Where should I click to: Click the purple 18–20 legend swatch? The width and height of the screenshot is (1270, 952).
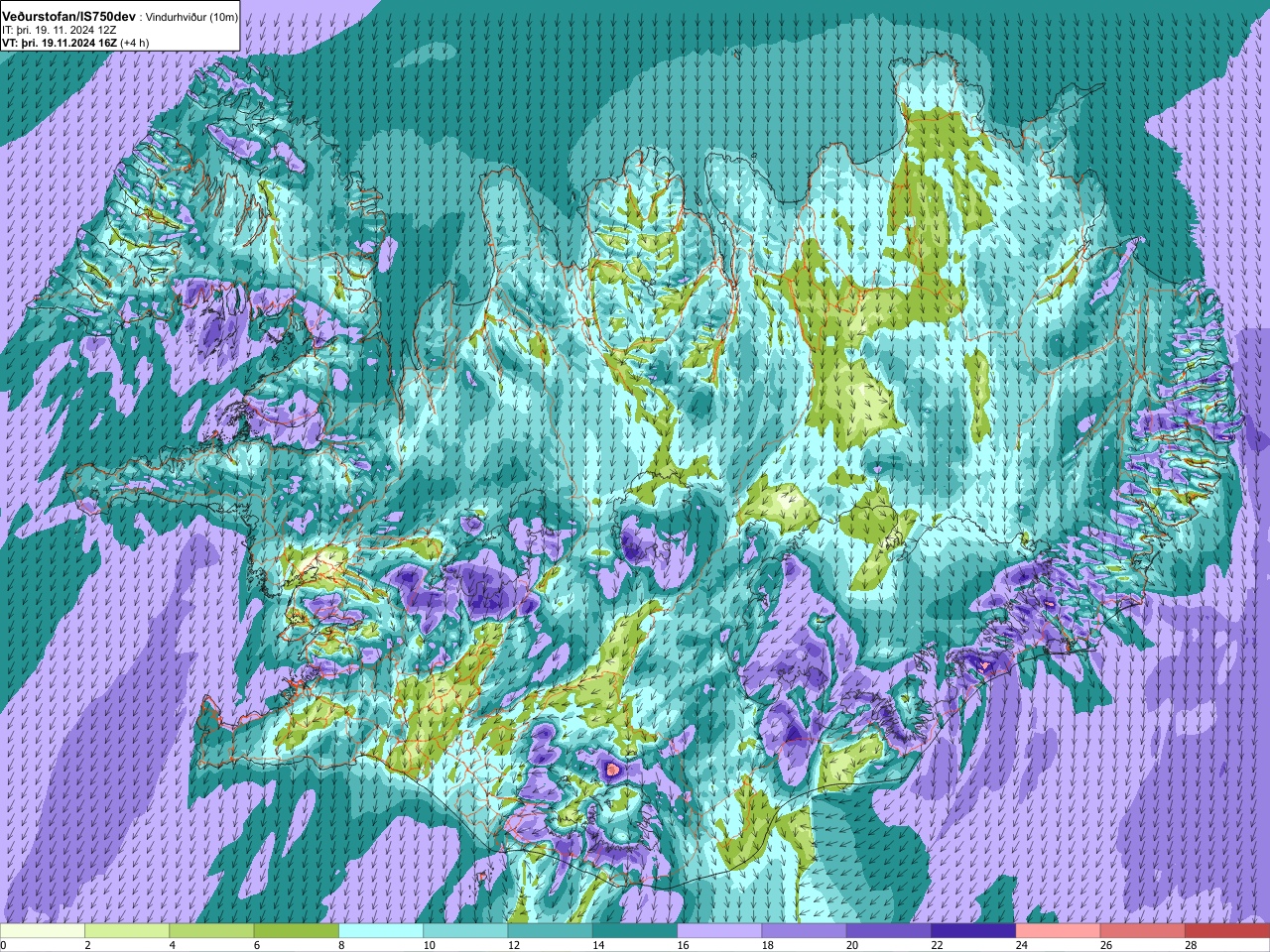(x=804, y=931)
